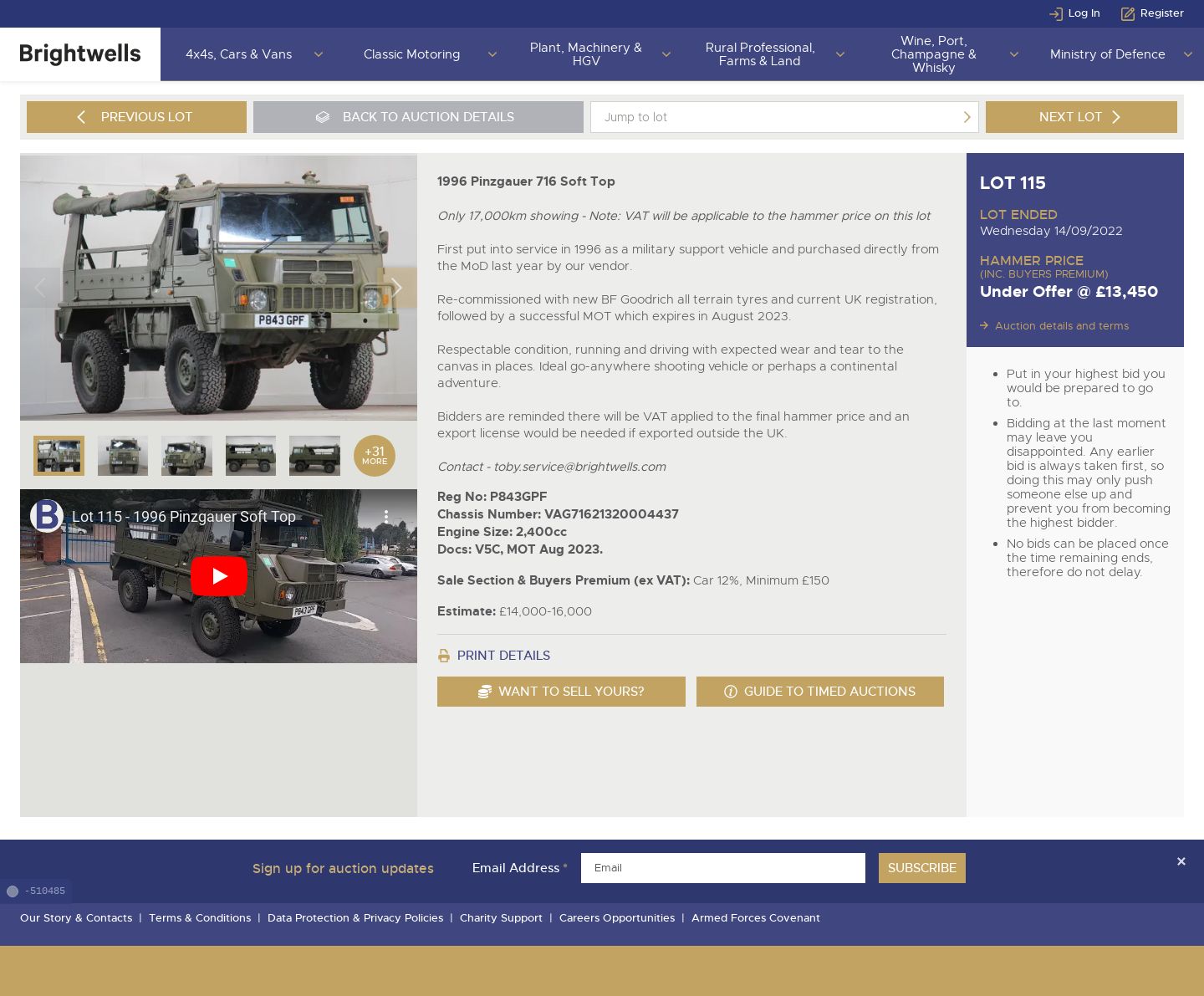The image size is (1204, 996).
Task: Open Data Protection & Privacy Policies
Action: 355,918
